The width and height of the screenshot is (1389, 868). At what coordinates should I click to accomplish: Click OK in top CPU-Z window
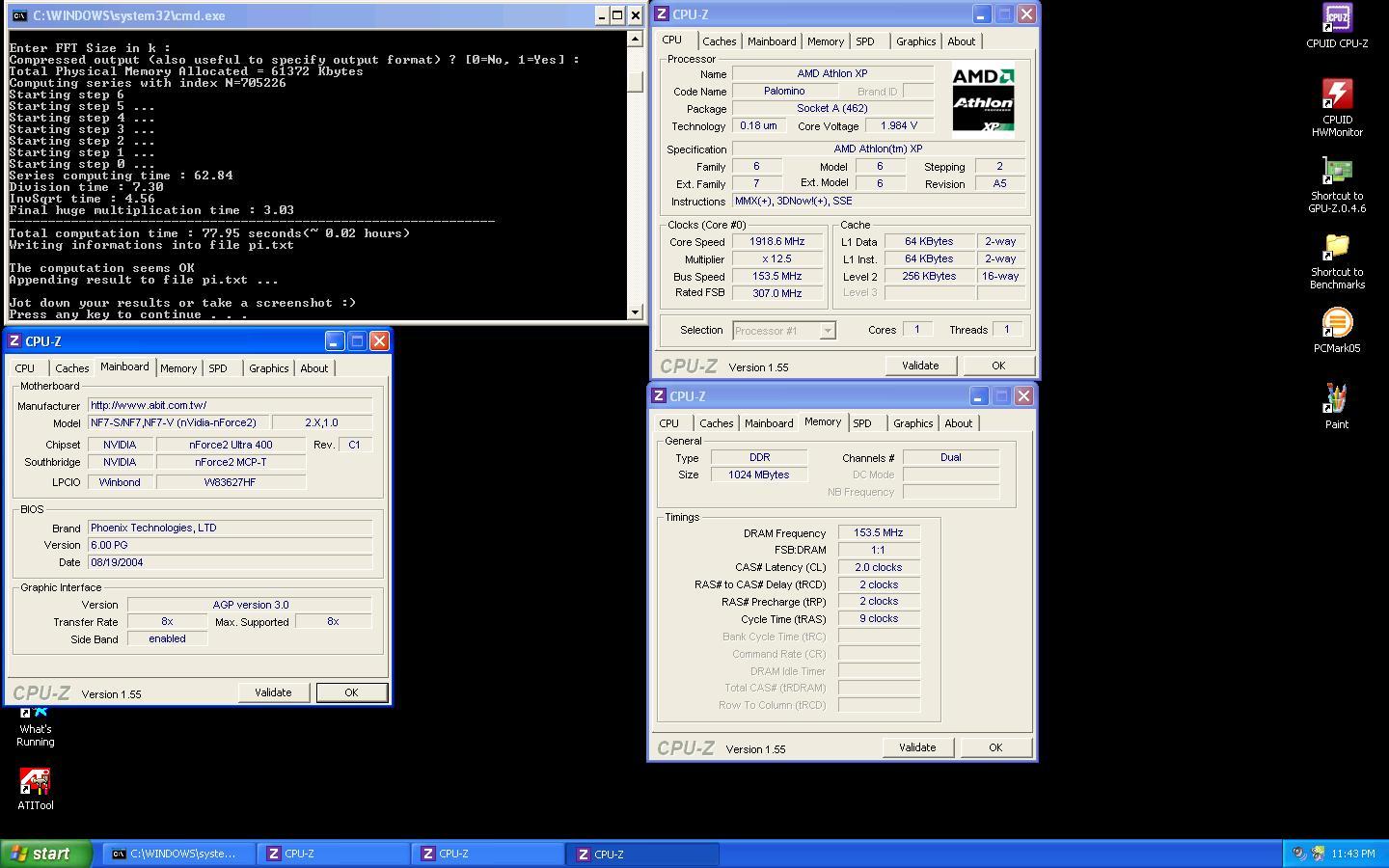[998, 366]
